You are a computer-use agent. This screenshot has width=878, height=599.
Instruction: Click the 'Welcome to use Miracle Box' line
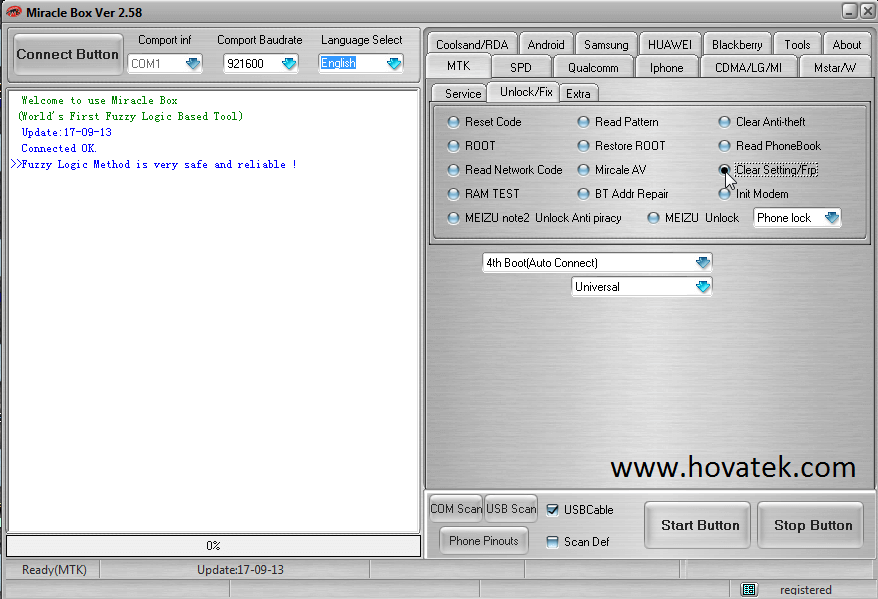(x=99, y=100)
